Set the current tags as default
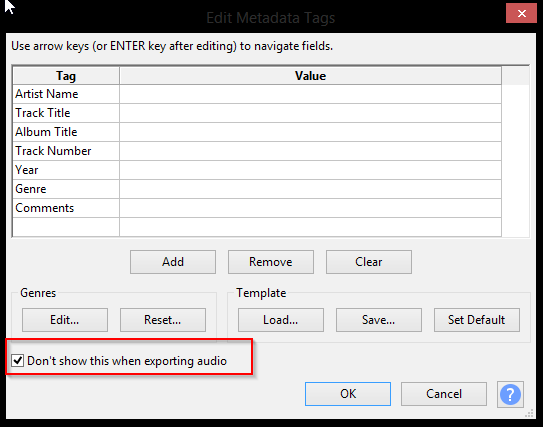Image resolution: width=543 pixels, height=427 pixels. coord(477,320)
